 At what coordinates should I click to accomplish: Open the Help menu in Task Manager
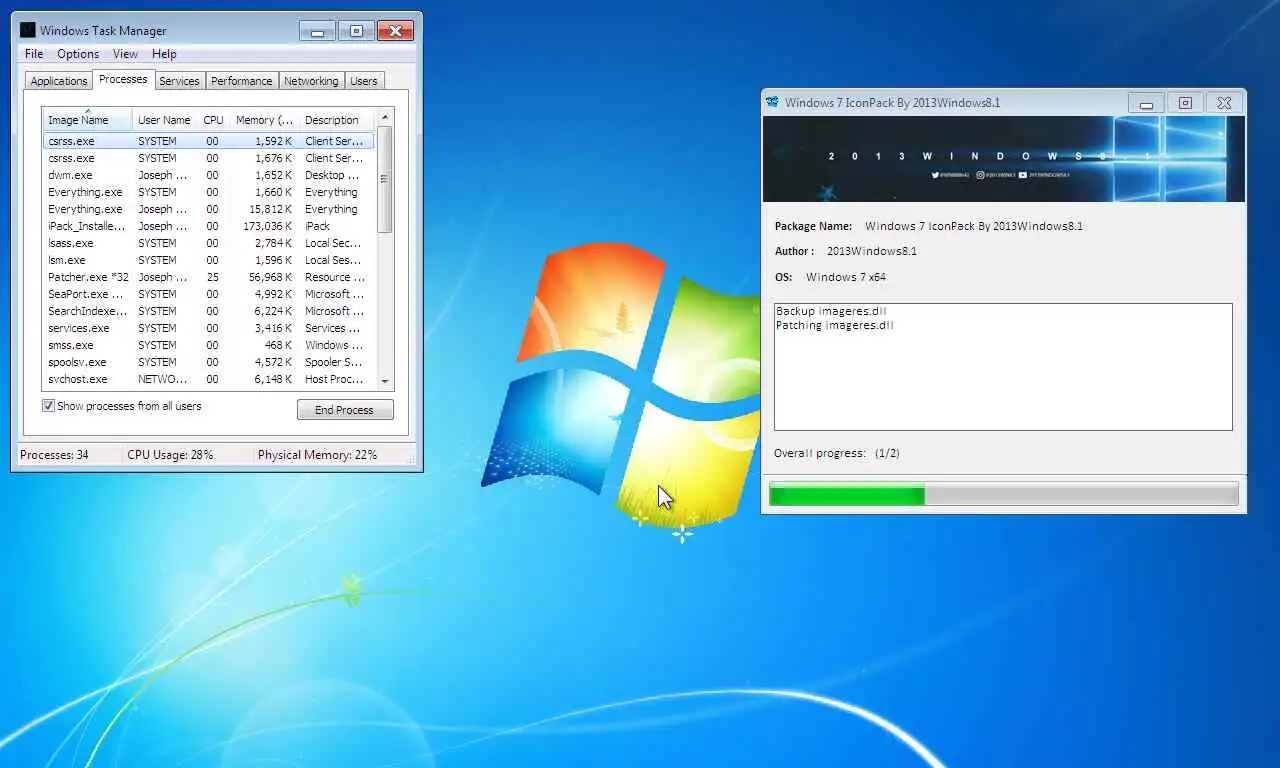tap(164, 54)
